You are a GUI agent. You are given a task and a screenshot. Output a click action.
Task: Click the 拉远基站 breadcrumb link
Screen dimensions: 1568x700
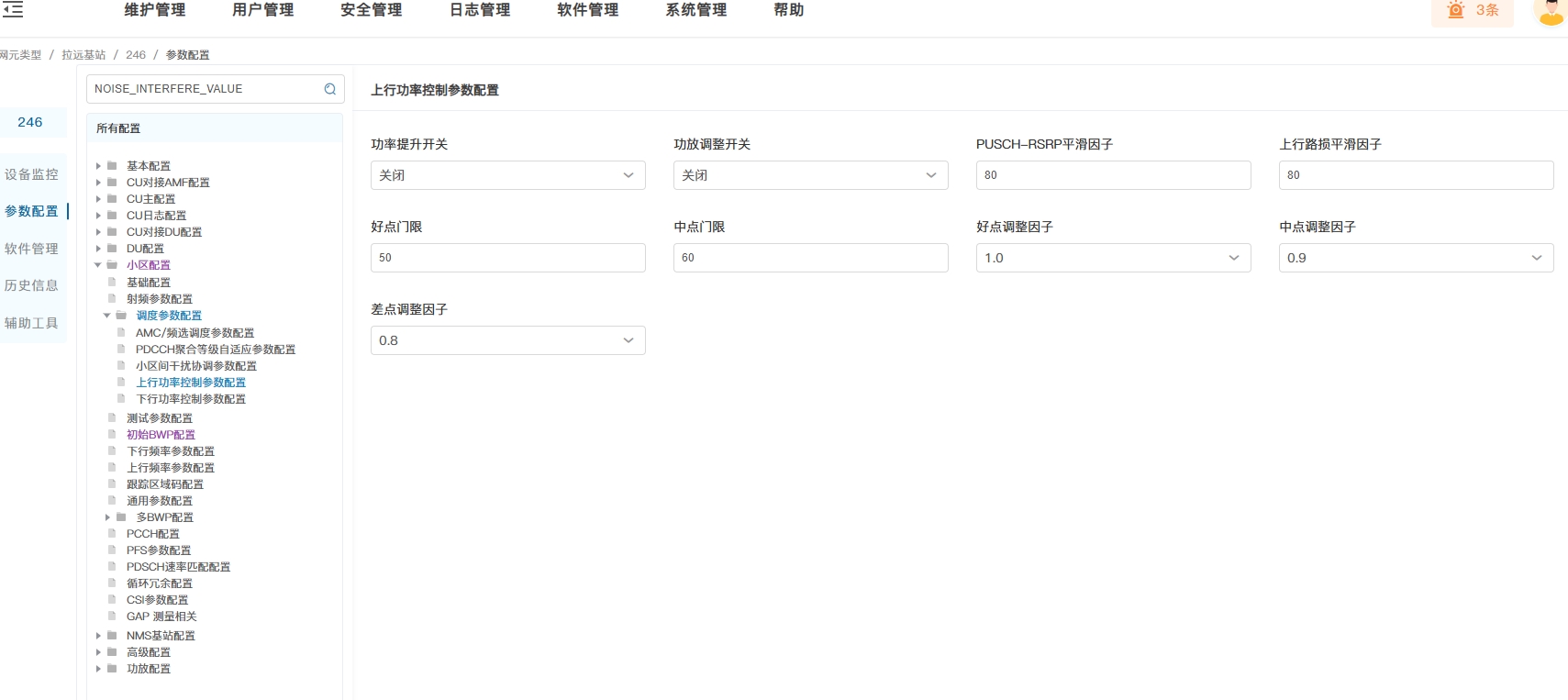click(x=83, y=55)
